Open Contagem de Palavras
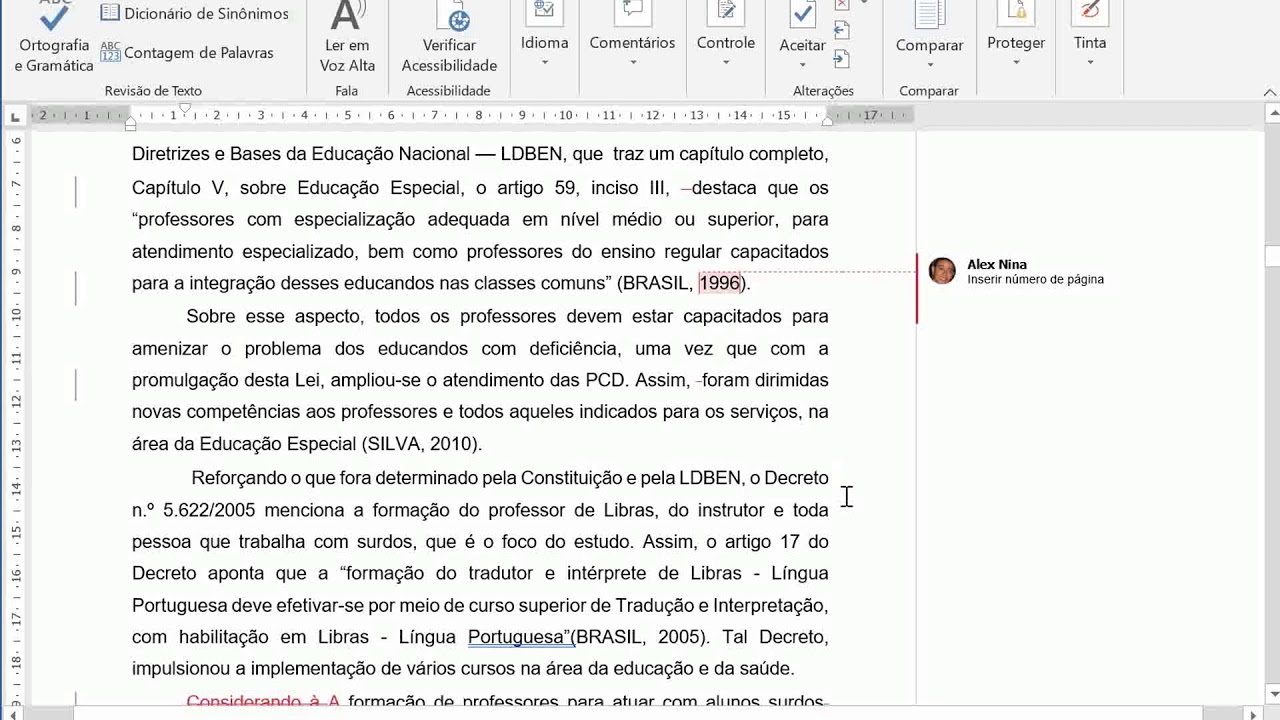 click(x=187, y=52)
